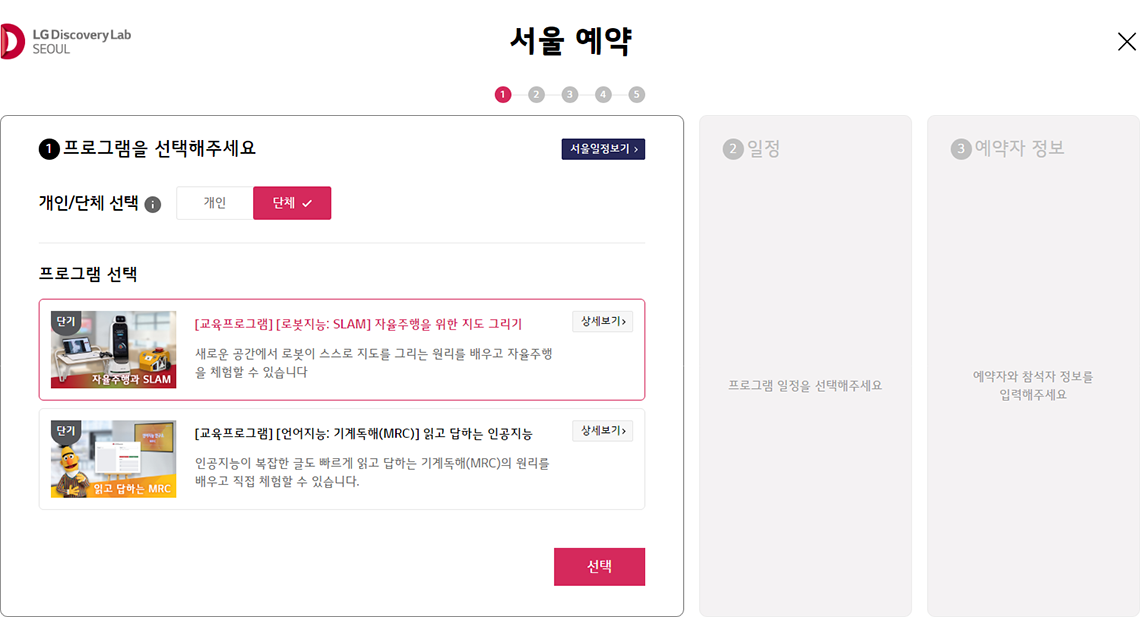1140x617 pixels.
Task: Click step 1 indicator circle
Action: pyautogui.click(x=502, y=94)
